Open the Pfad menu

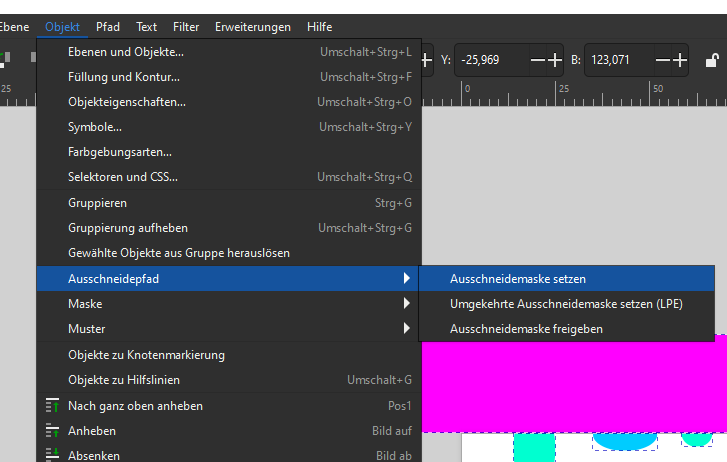(x=107, y=27)
